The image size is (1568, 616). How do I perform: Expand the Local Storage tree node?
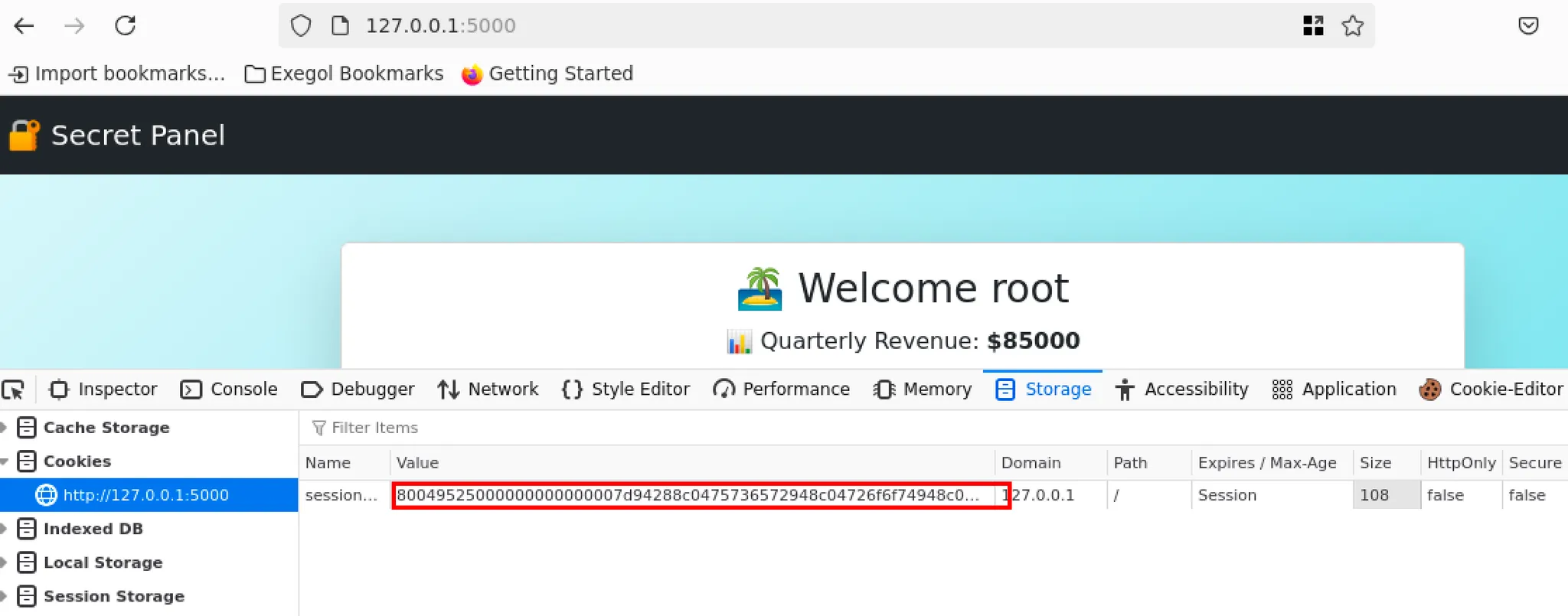coord(5,562)
